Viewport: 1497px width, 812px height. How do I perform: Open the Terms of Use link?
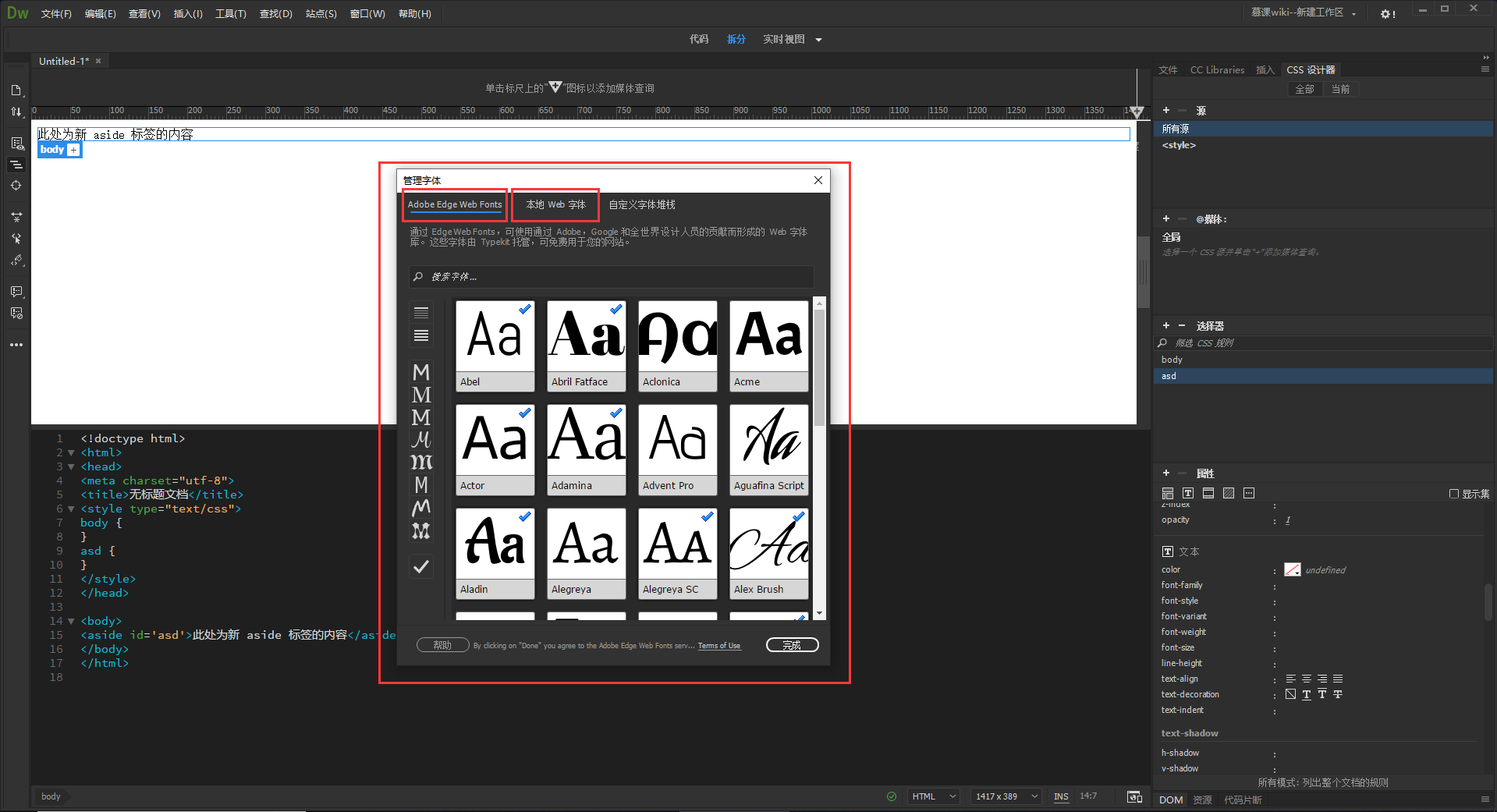pyautogui.click(x=719, y=646)
